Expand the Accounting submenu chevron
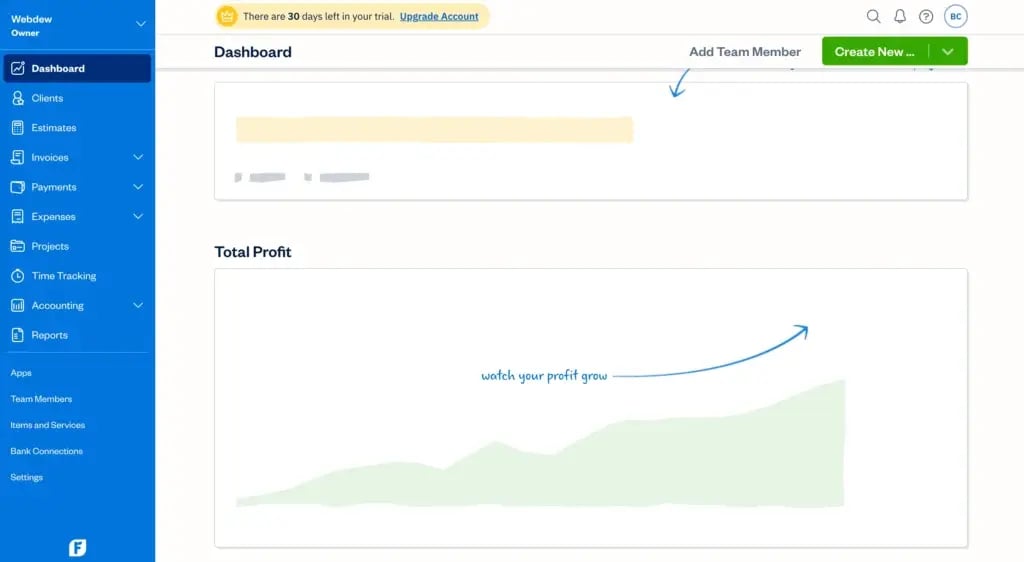The height and width of the screenshot is (562, 1024). click(x=138, y=305)
